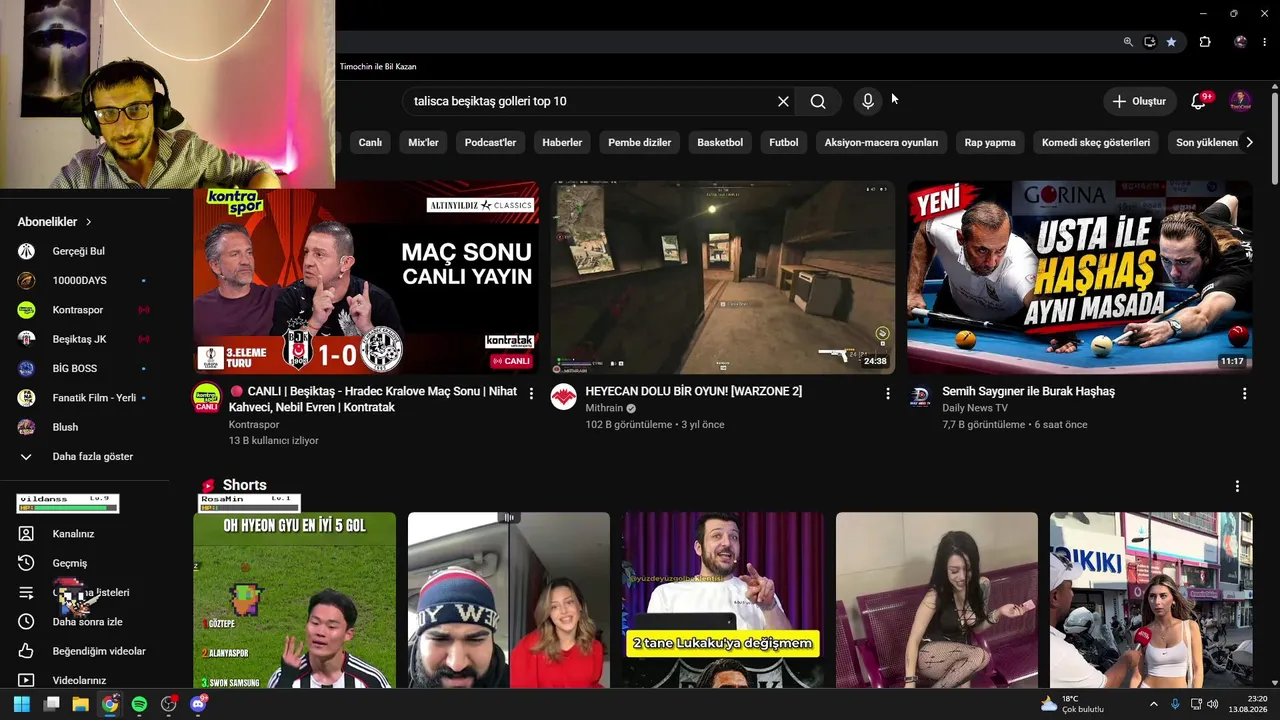Viewport: 1280px width, 720px height.
Task: Choose the Rap yapma chip
Action: coord(990,142)
